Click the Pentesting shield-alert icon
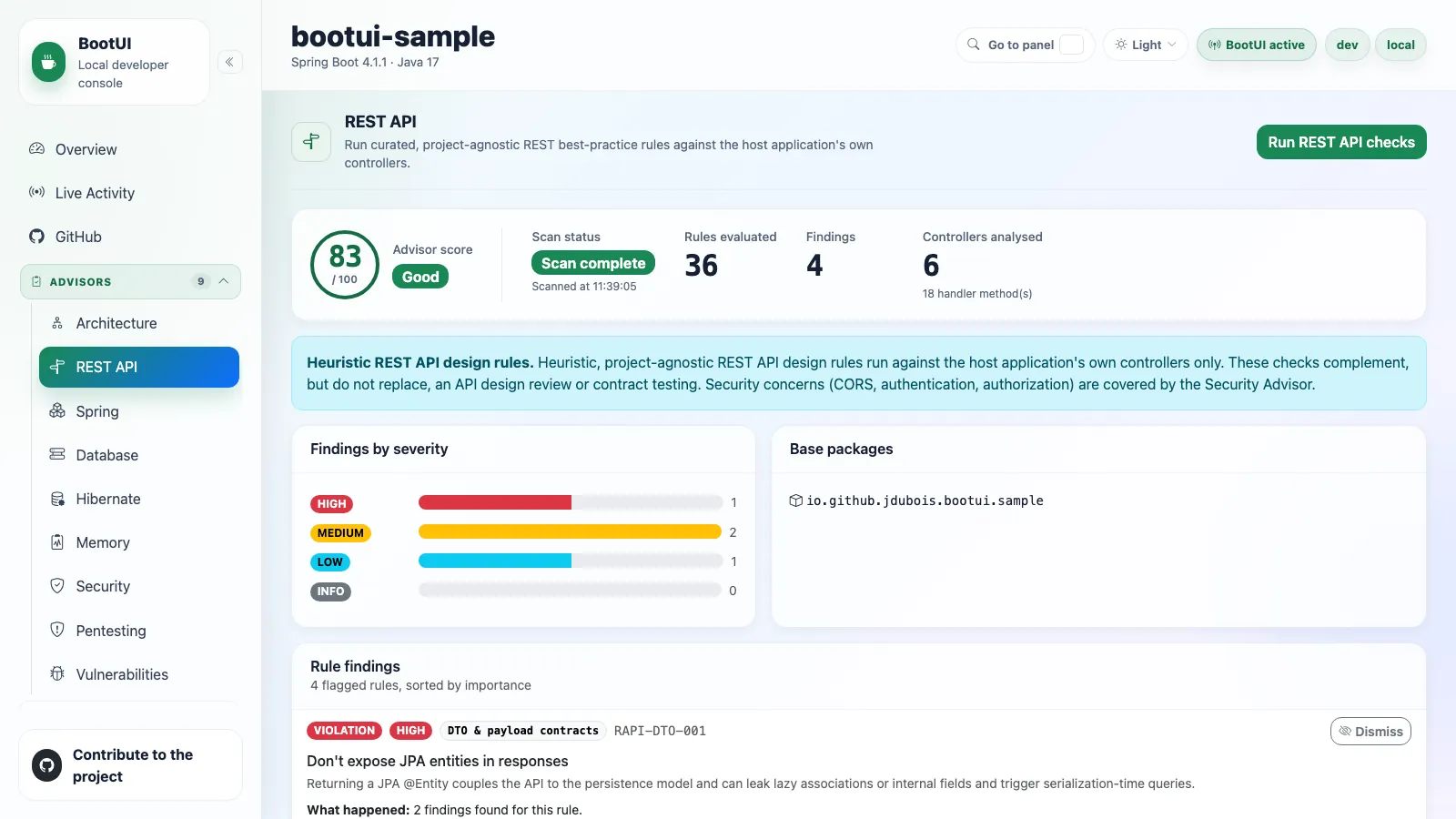This screenshot has width=1456, height=819. [x=57, y=630]
